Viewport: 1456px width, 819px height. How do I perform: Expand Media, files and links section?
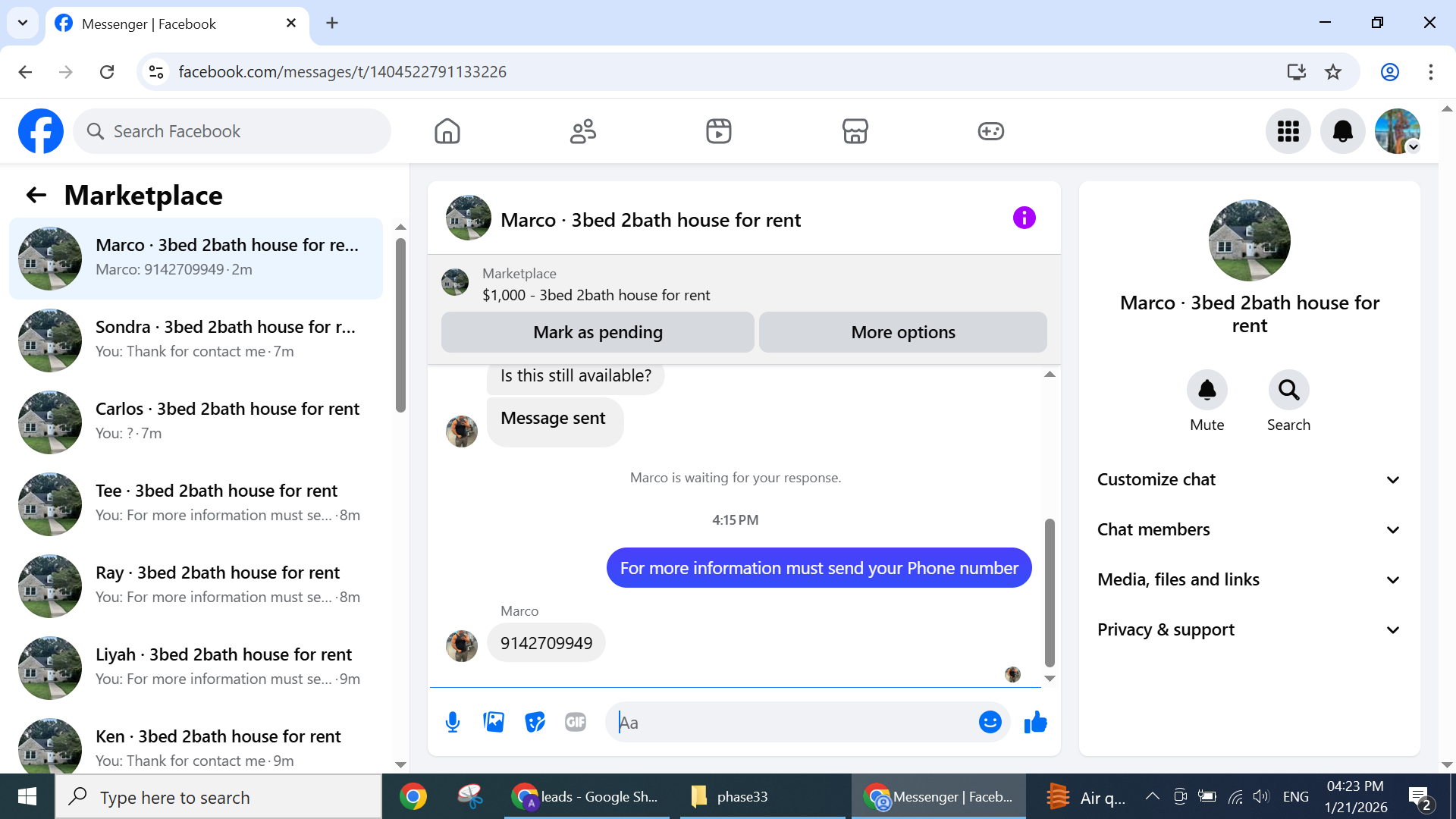pyautogui.click(x=1249, y=579)
